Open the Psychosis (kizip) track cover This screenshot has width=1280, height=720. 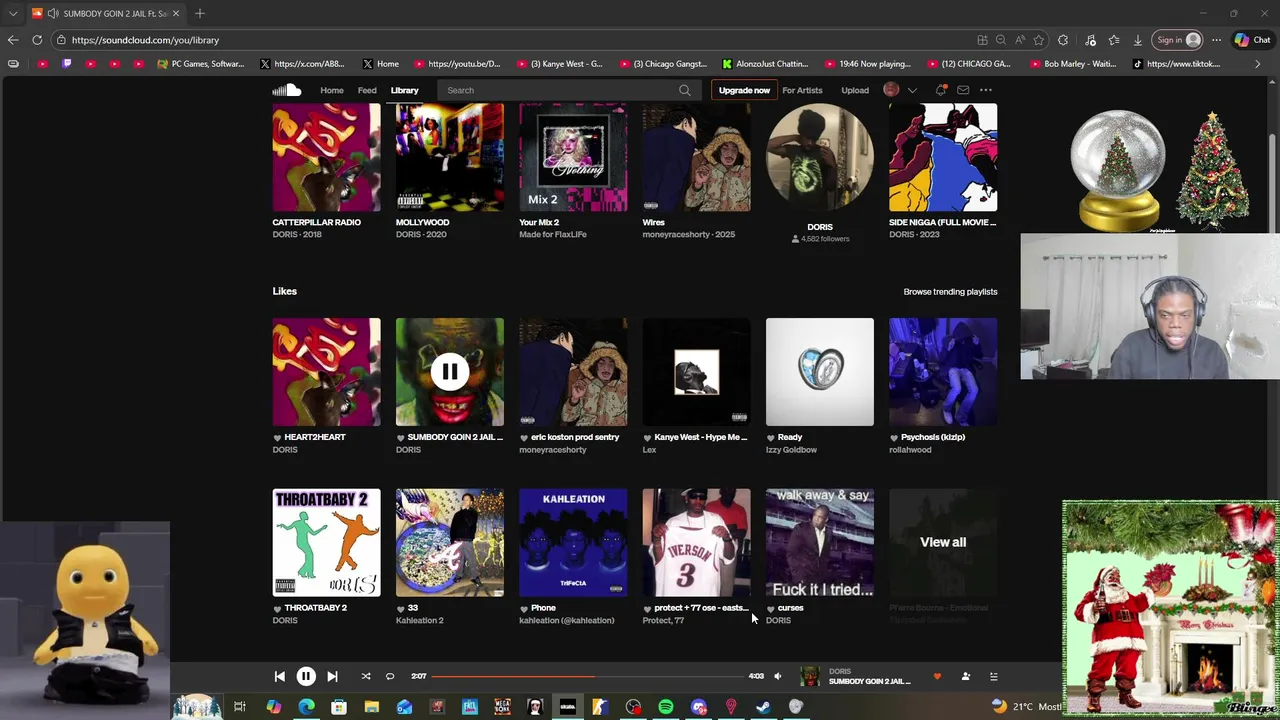click(943, 372)
